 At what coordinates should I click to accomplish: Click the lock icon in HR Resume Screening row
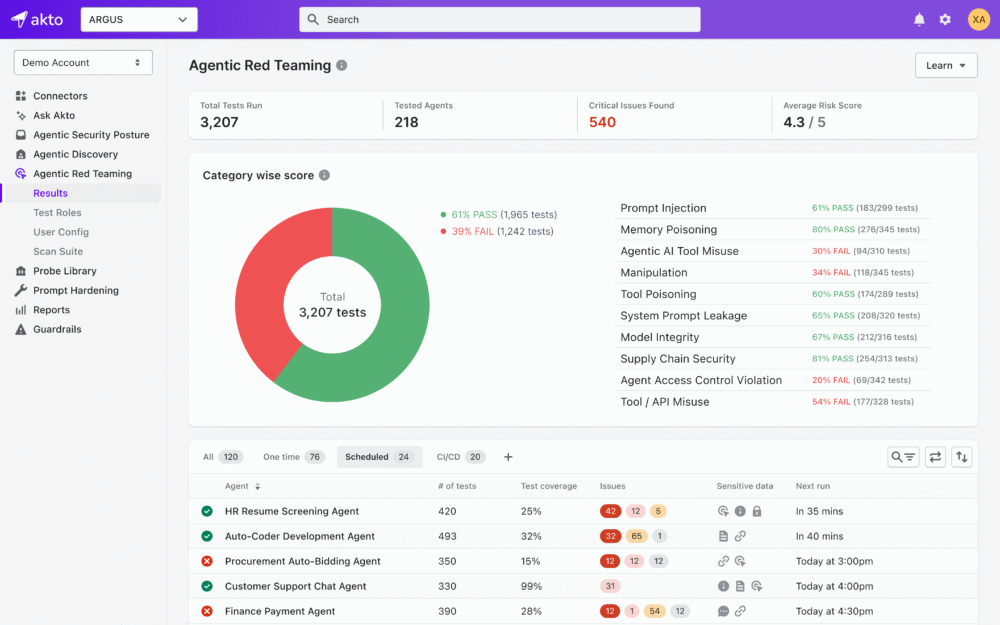click(757, 511)
